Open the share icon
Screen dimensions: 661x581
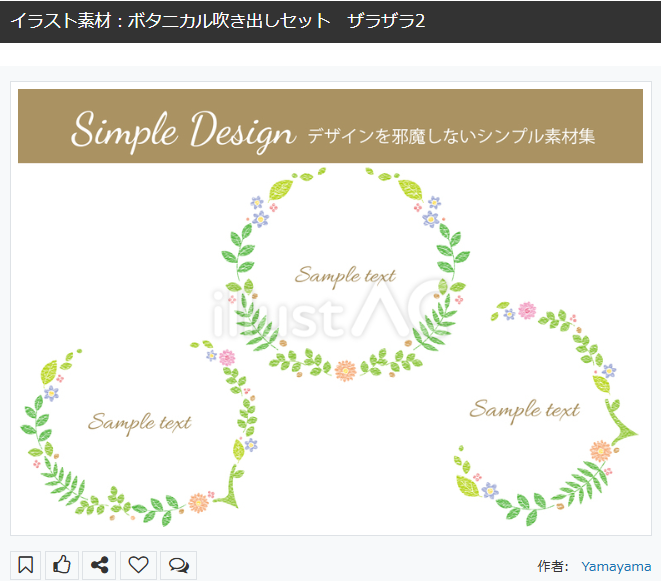pyautogui.click(x=99, y=565)
